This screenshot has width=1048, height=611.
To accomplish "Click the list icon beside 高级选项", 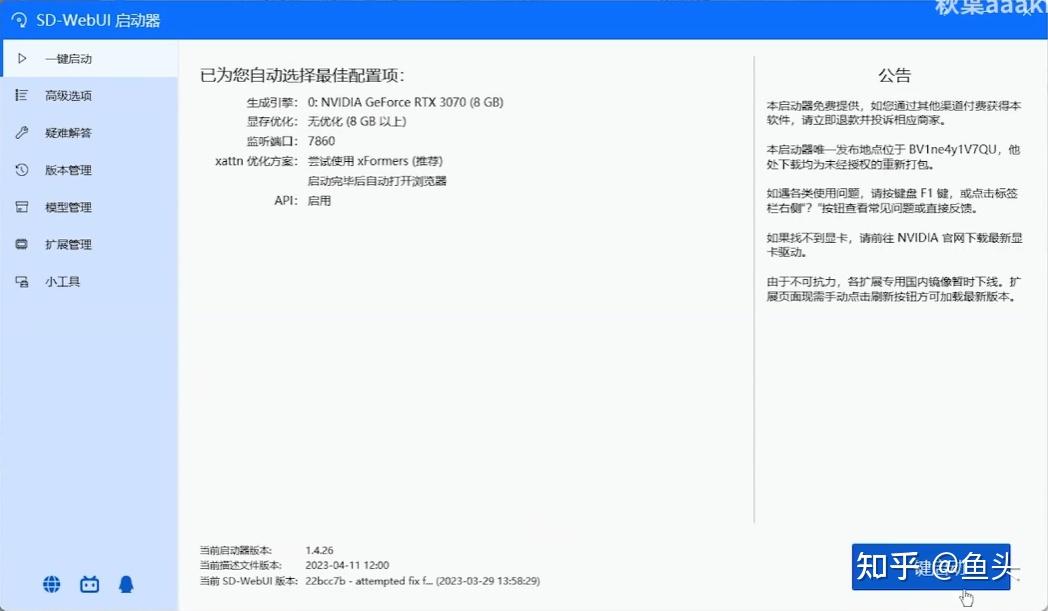I will click(21, 96).
